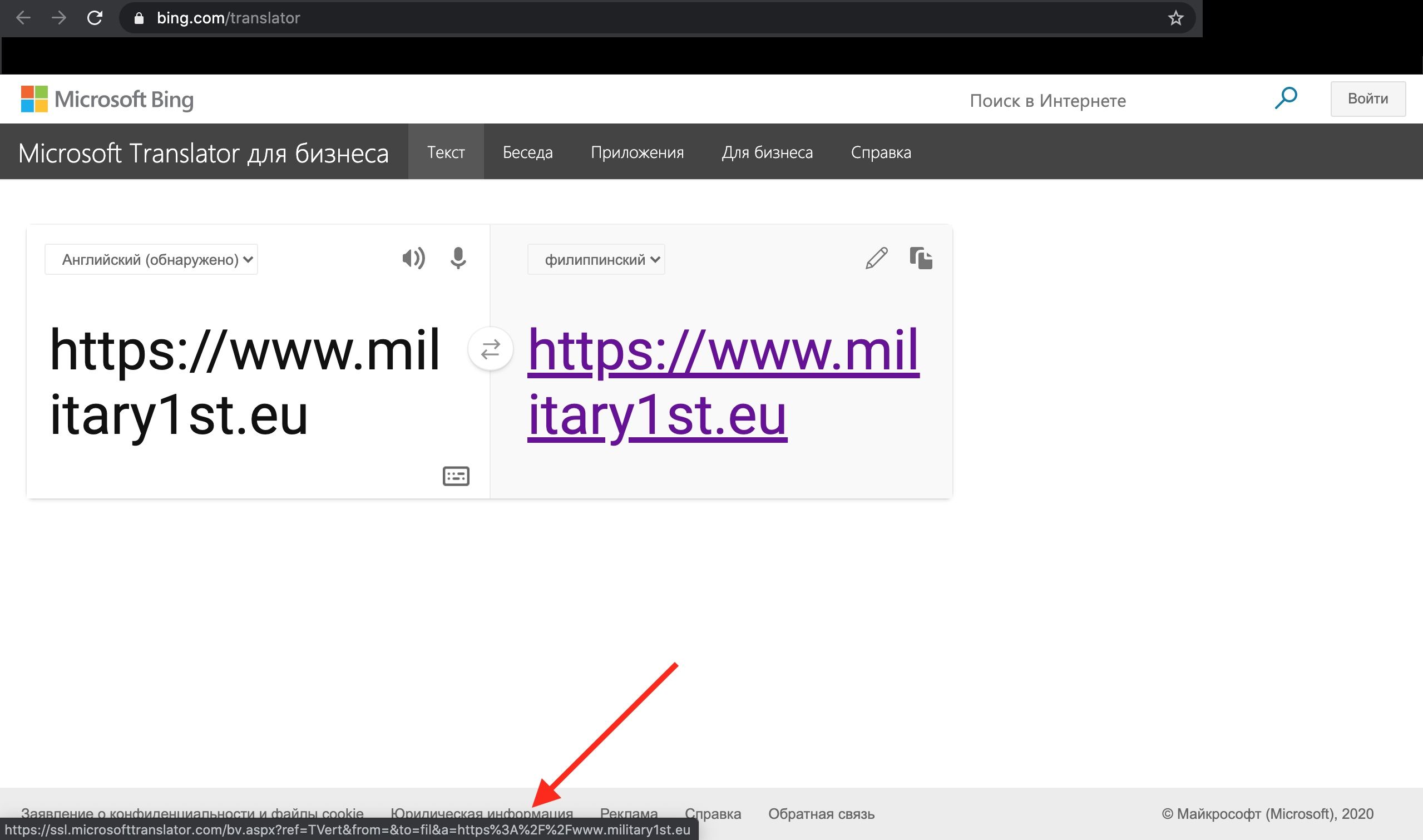1423x840 pixels.
Task: Open the Беседа tab
Action: pyautogui.click(x=527, y=152)
